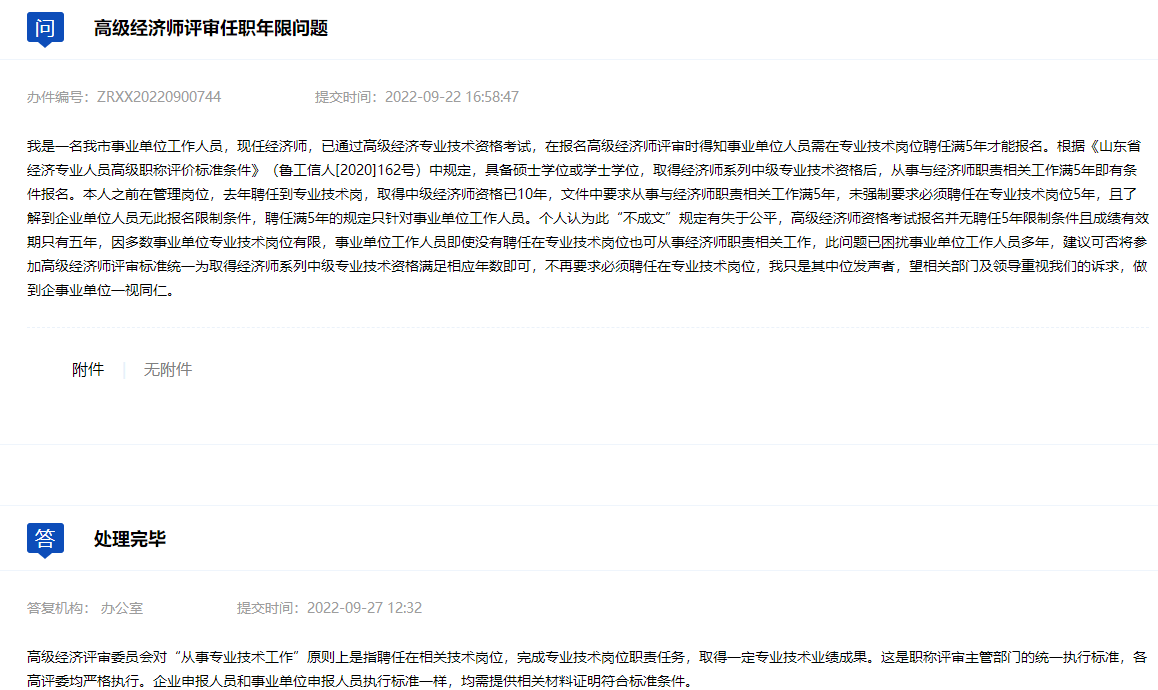Click the blue 答 answer icon
The width and height of the screenshot is (1158, 690).
[x=45, y=539]
